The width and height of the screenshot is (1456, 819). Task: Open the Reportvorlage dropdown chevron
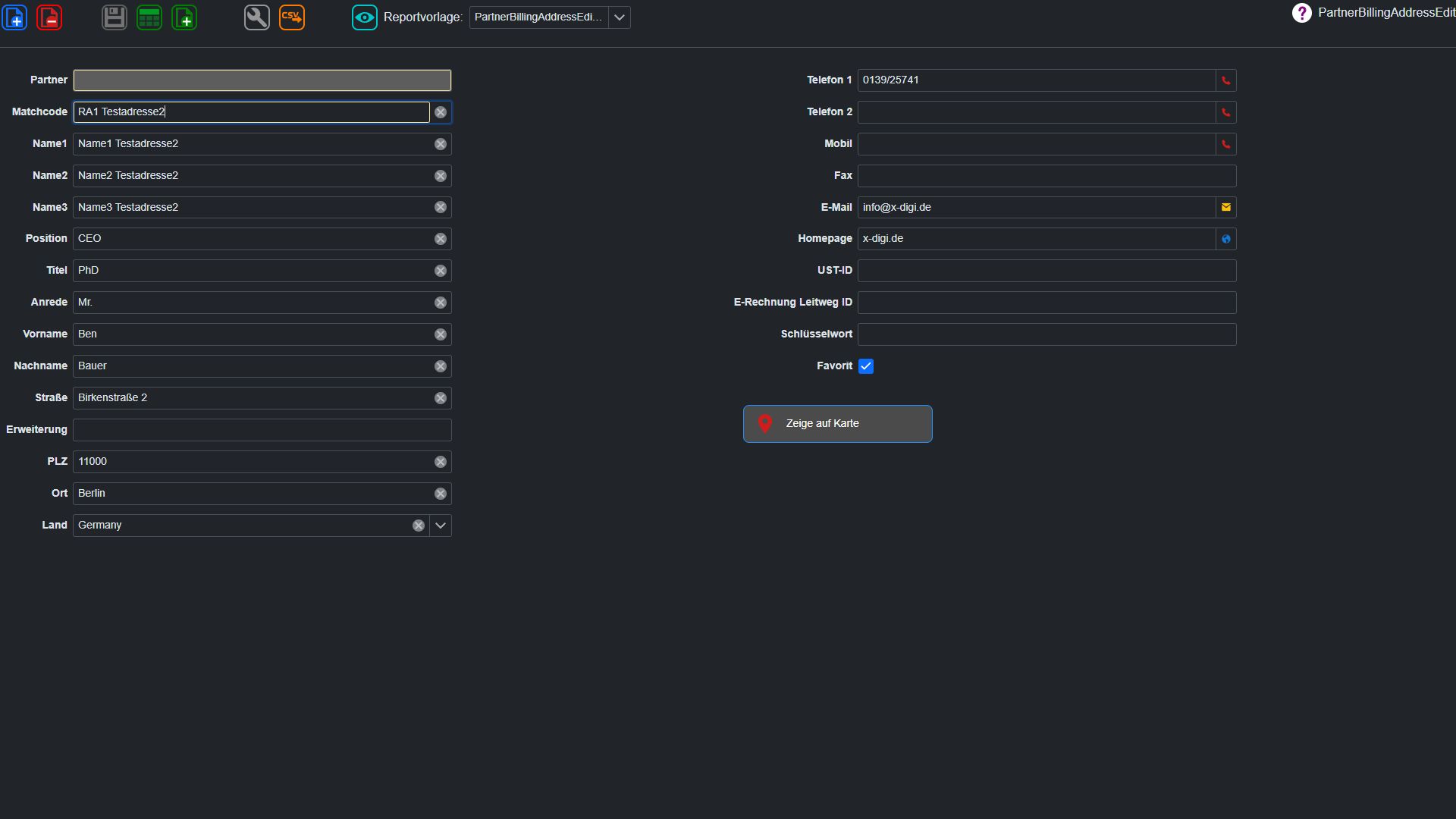(620, 17)
